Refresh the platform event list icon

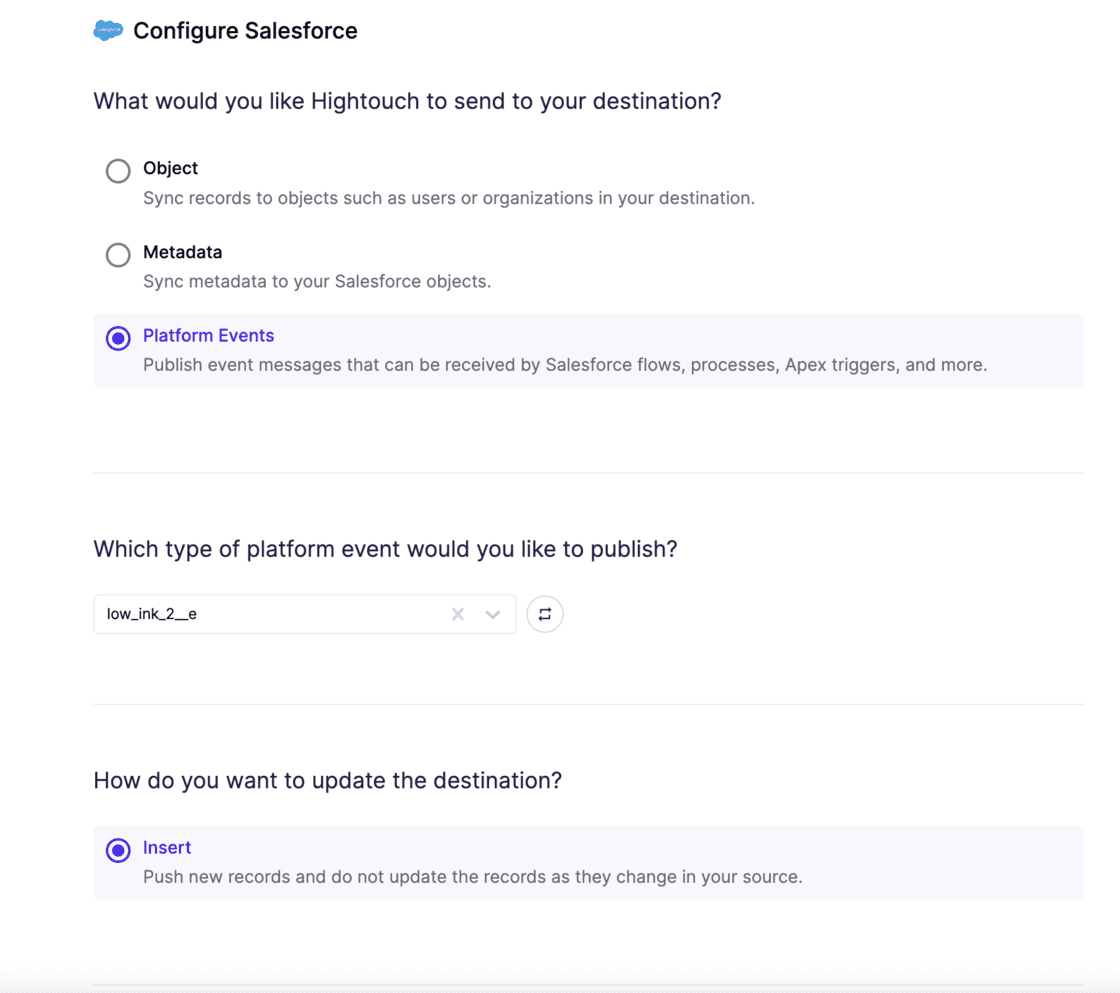[544, 614]
